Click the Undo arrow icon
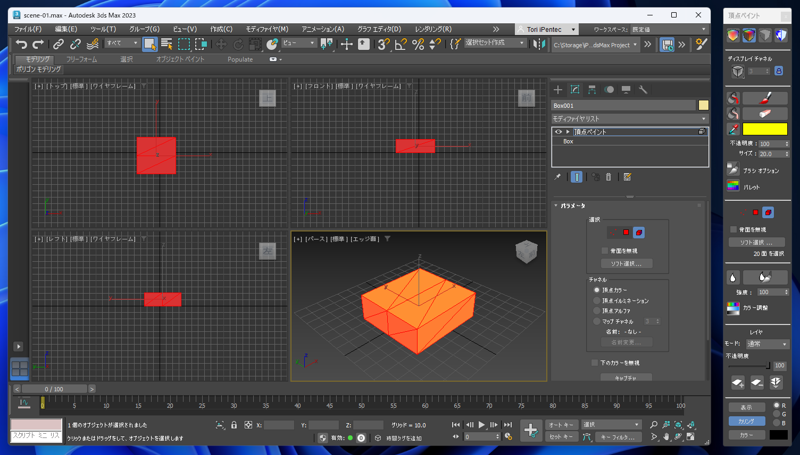The width and height of the screenshot is (800, 455). pos(21,44)
